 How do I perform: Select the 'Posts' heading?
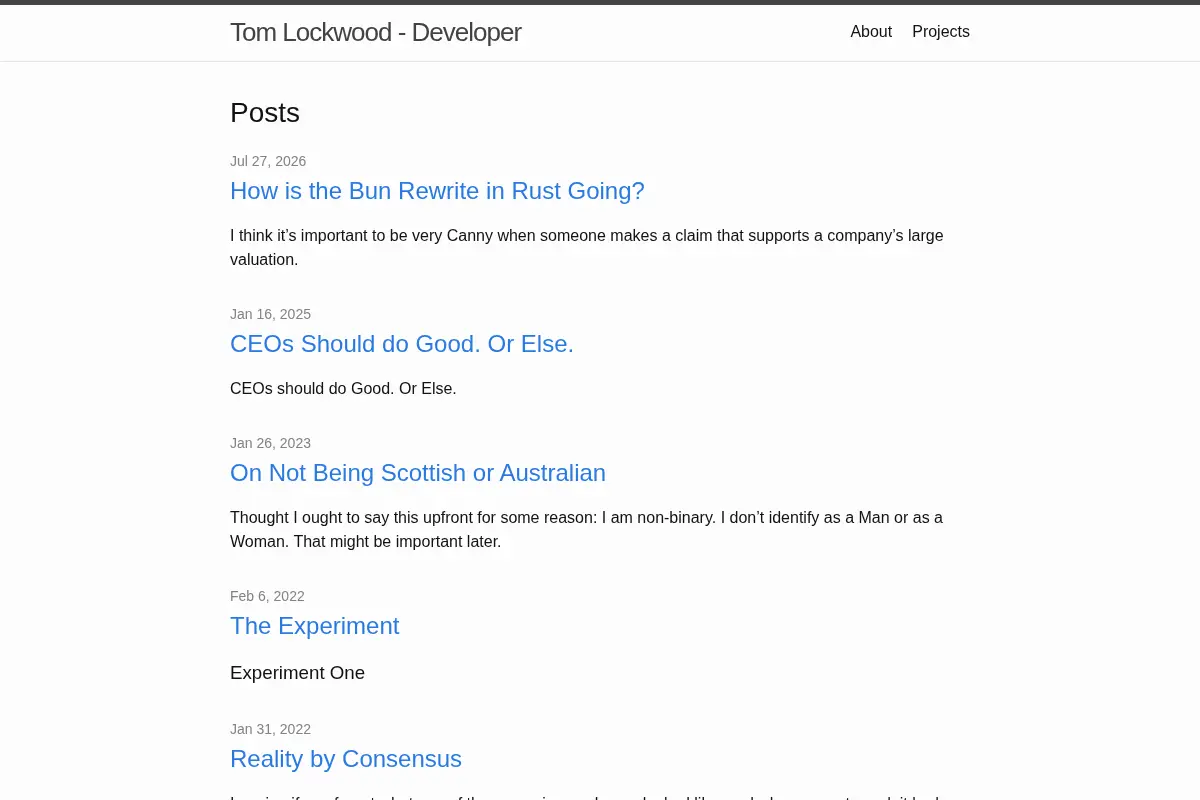265,113
